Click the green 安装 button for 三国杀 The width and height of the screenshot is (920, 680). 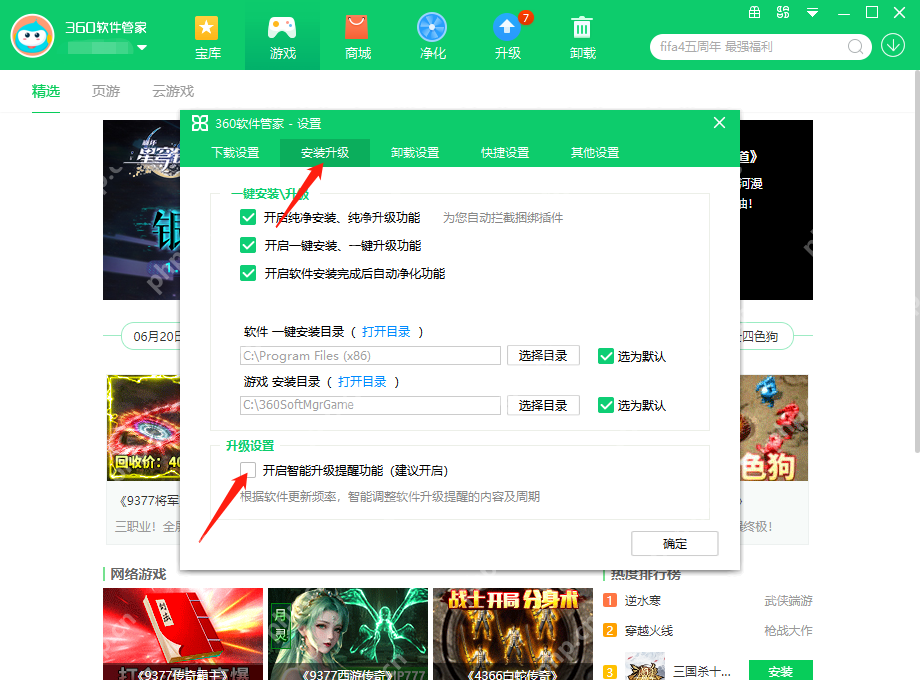pos(780,671)
